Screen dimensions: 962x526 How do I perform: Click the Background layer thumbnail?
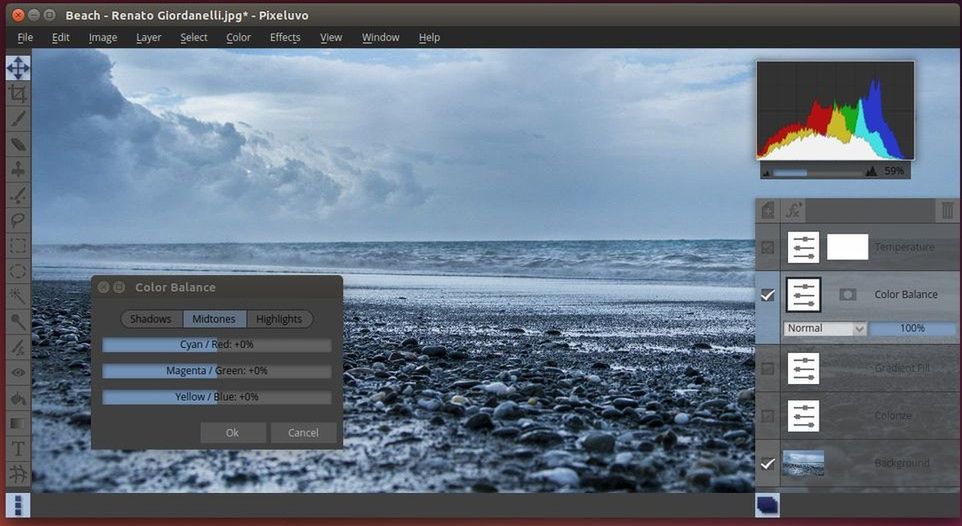point(803,464)
